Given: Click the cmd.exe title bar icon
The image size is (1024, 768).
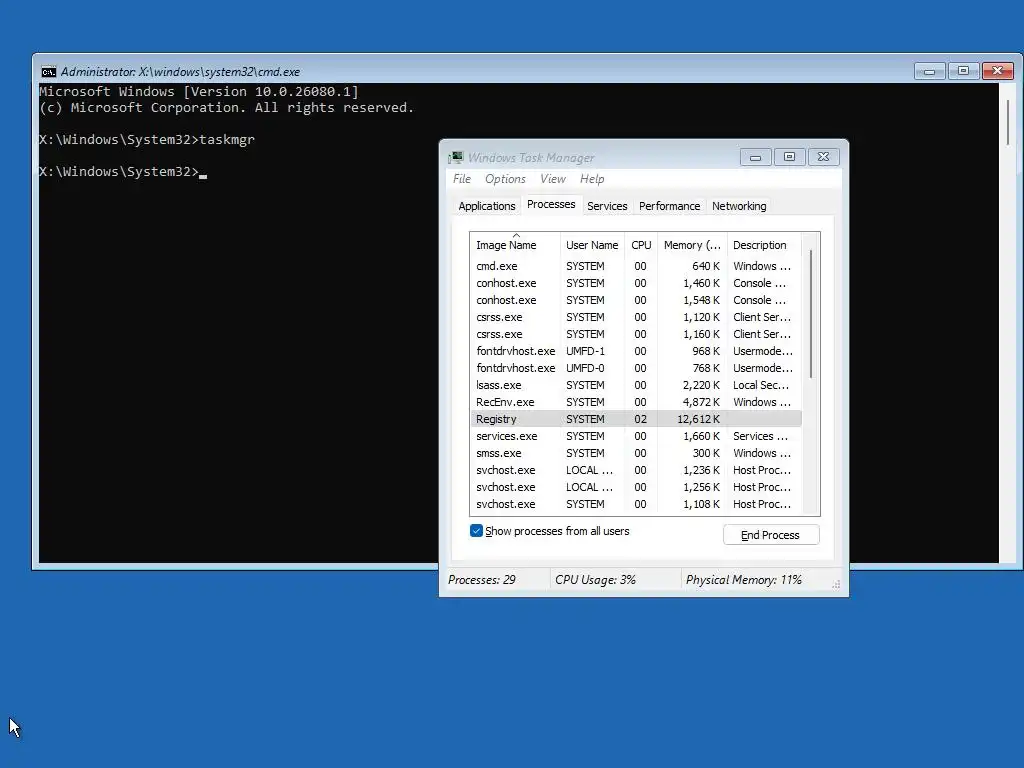Looking at the screenshot, I should tap(48, 72).
